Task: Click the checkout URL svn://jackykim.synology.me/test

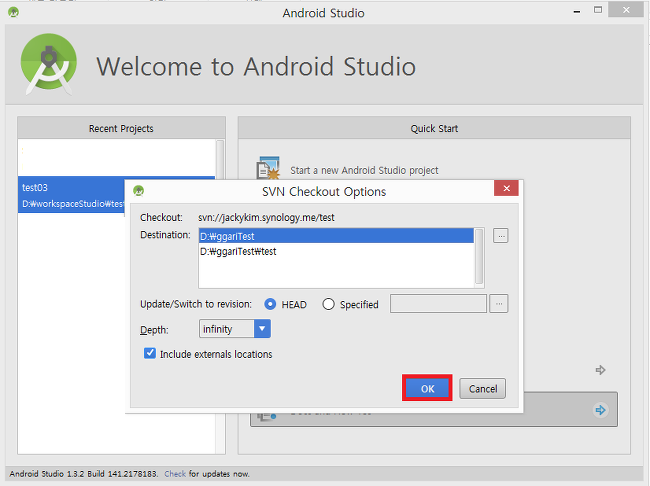Action: pyautogui.click(x=266, y=218)
